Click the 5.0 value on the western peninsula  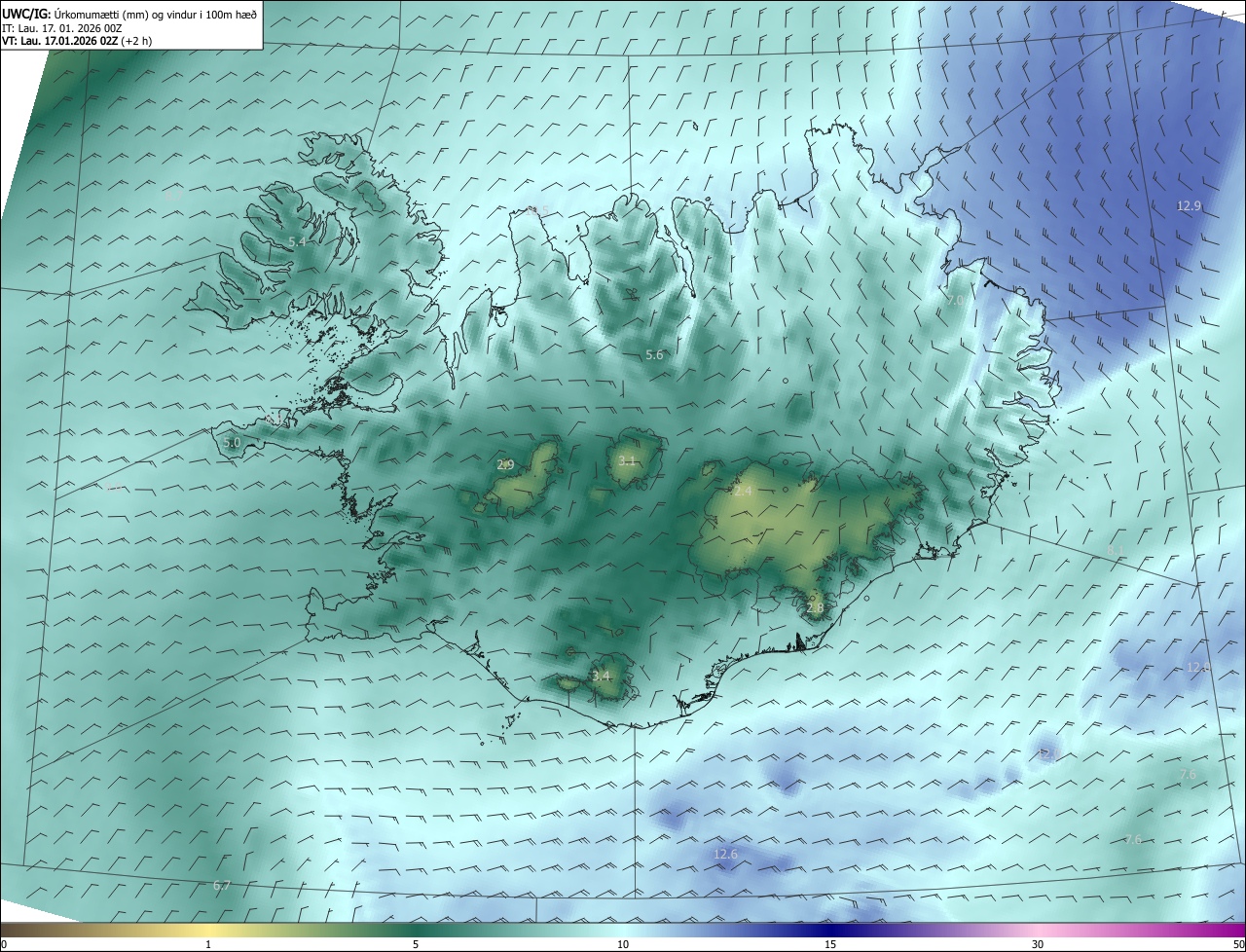click(232, 443)
